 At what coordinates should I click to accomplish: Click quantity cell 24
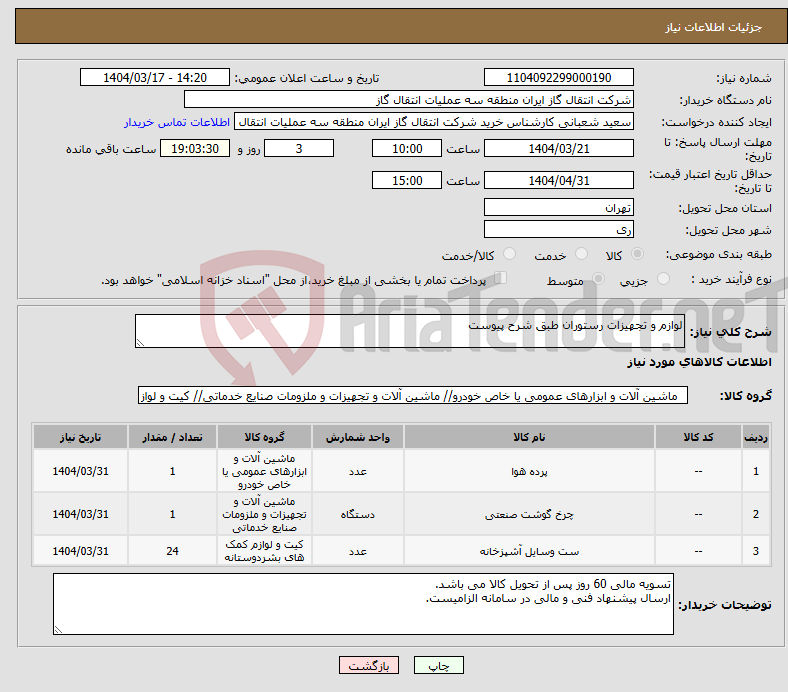pyautogui.click(x=172, y=551)
